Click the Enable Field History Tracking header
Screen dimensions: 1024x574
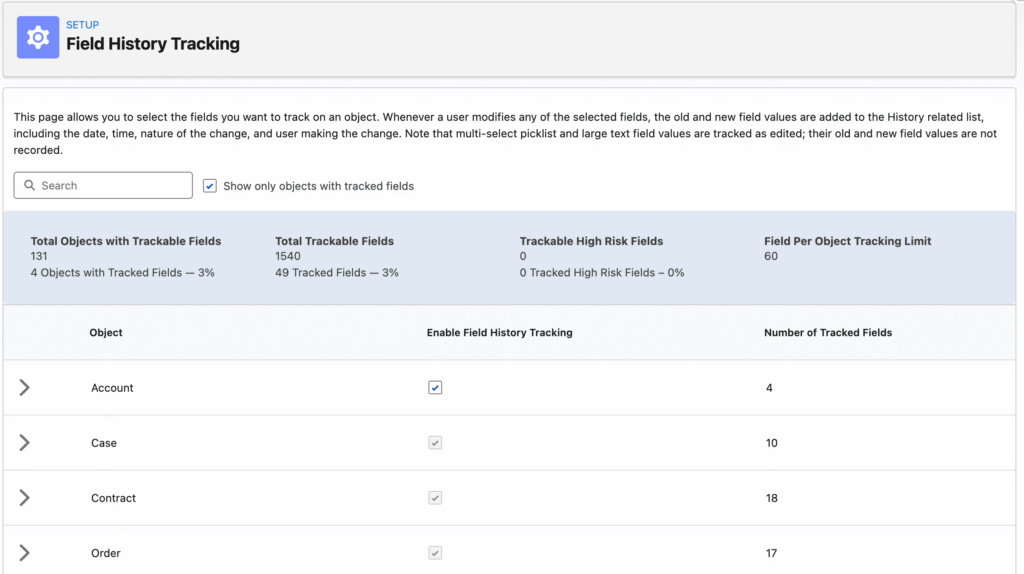pos(499,333)
